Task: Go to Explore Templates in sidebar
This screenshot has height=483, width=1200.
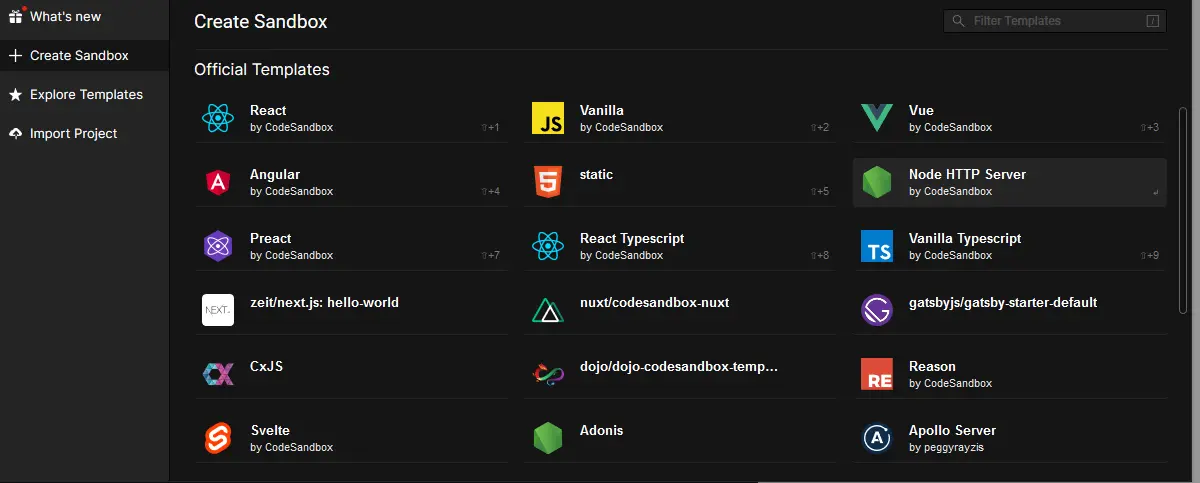Action: (x=85, y=95)
